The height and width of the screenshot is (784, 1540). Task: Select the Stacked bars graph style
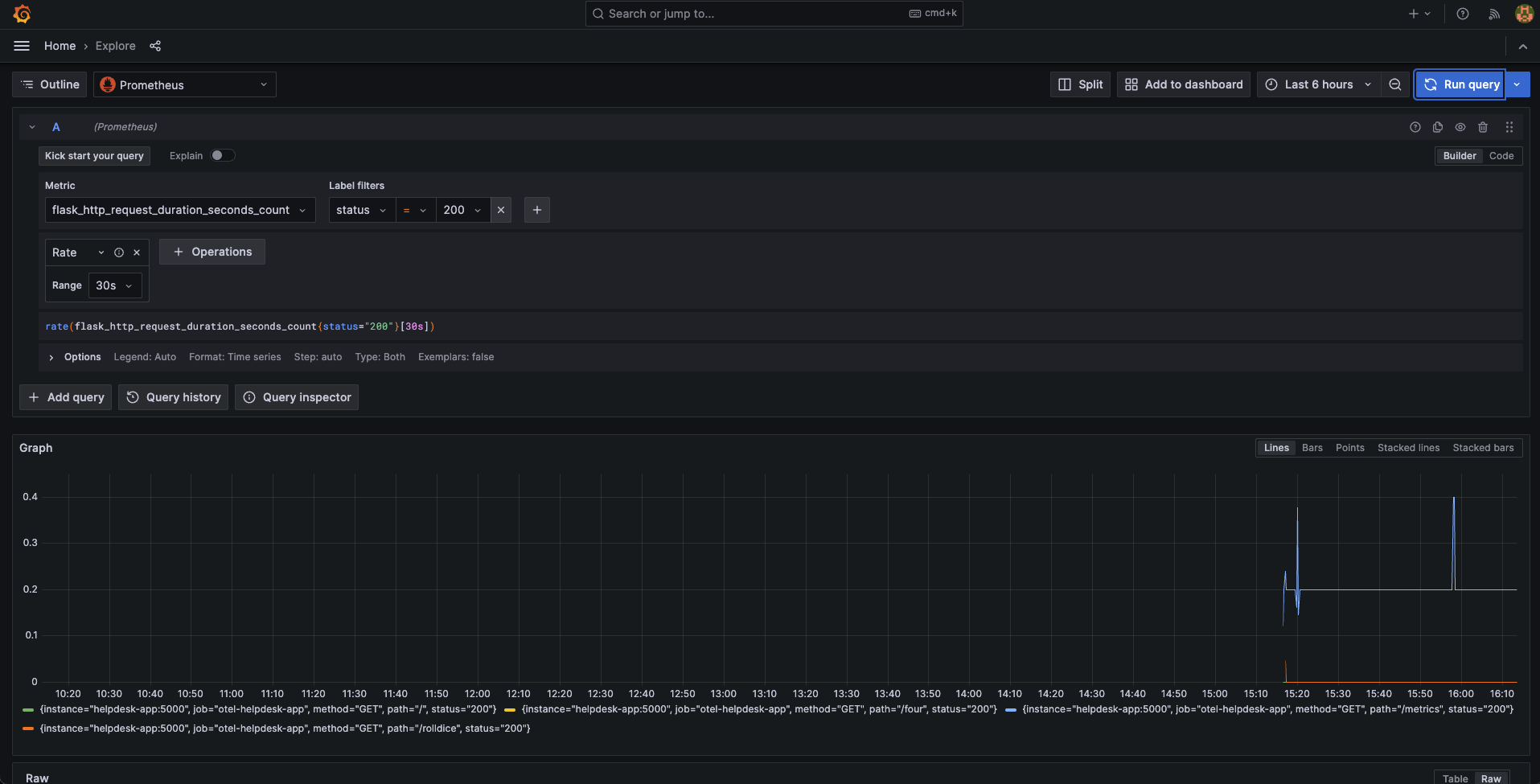click(1482, 448)
